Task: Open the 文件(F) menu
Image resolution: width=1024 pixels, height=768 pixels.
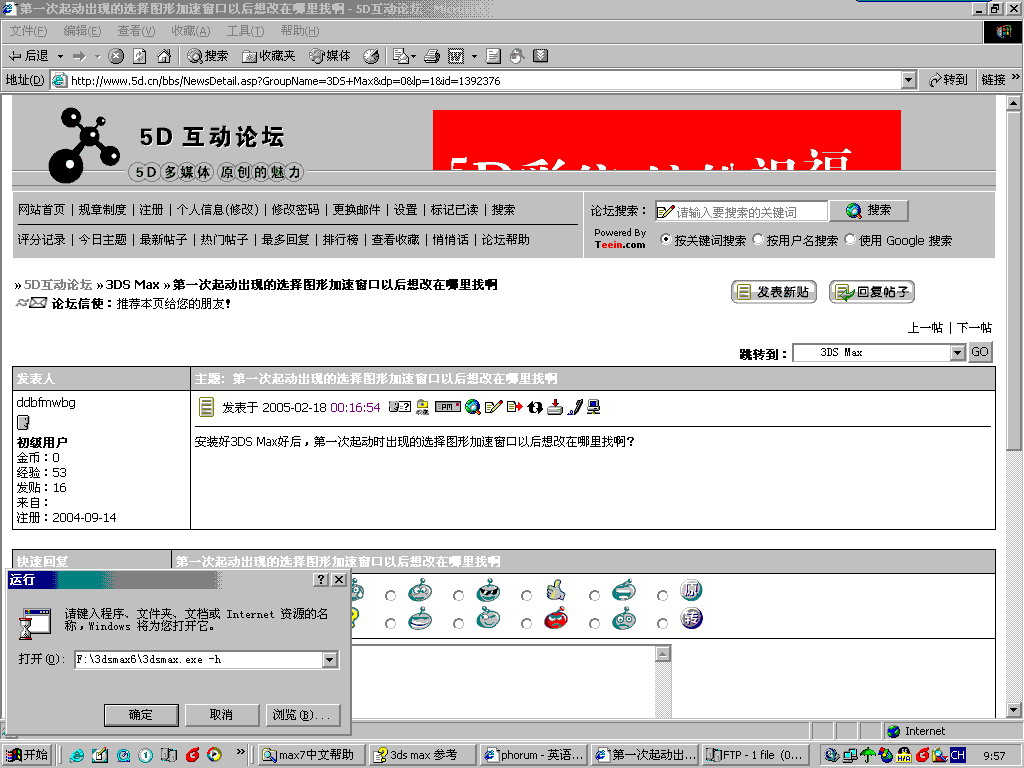Action: point(29,31)
